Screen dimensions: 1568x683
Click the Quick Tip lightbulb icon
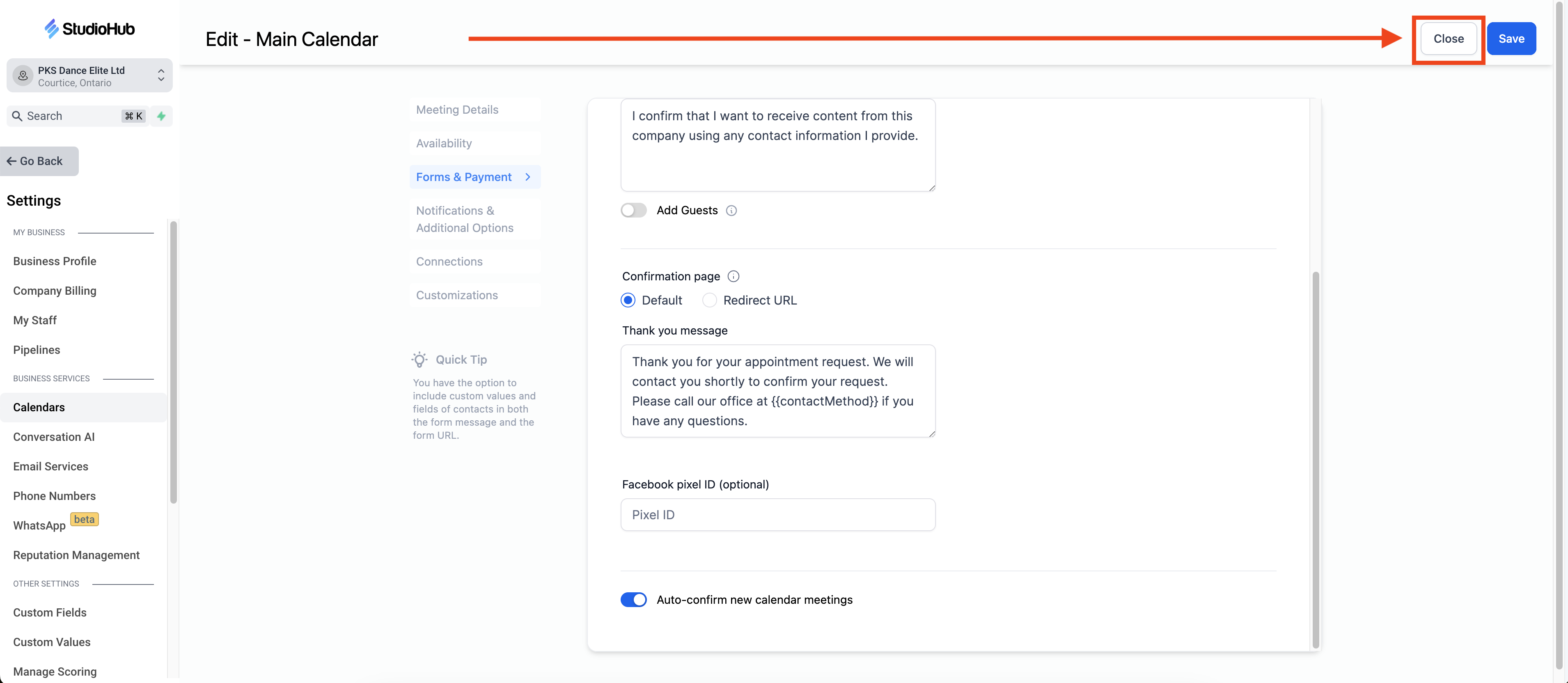(x=420, y=359)
